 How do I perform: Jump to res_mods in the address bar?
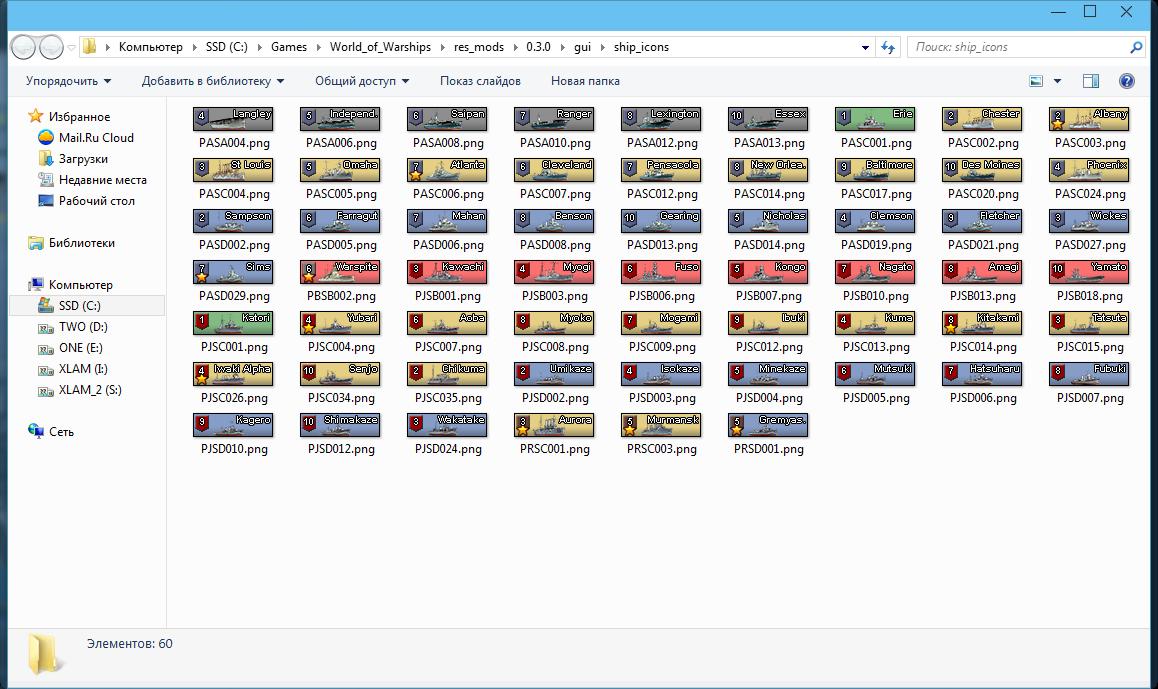click(x=479, y=47)
